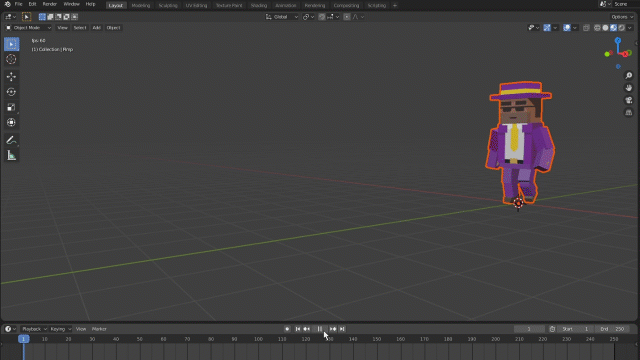Toggle the snapping magnet button
The image size is (640, 360).
click(322, 17)
